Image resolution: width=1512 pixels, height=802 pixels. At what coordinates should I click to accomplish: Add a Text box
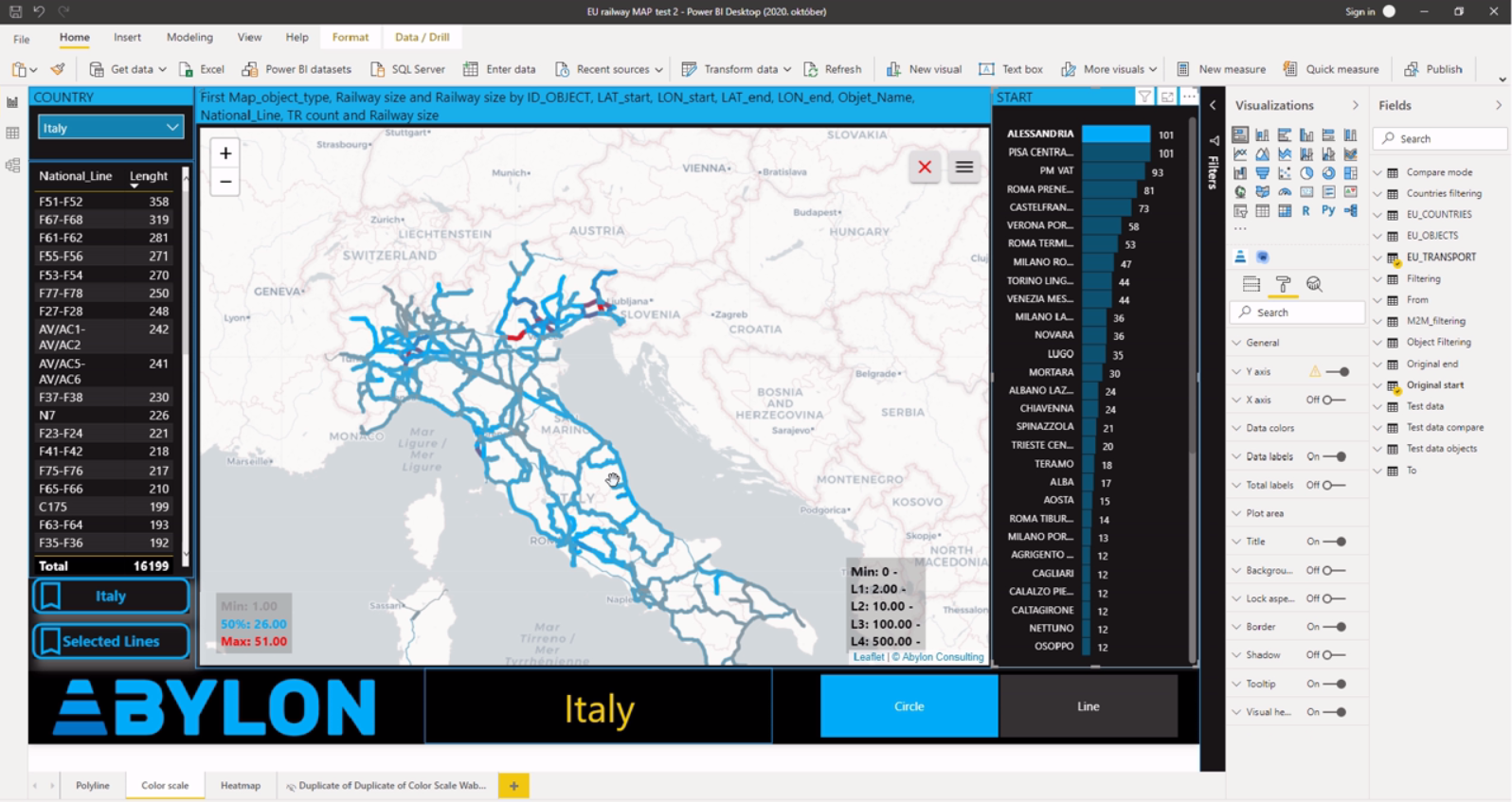coord(1011,69)
